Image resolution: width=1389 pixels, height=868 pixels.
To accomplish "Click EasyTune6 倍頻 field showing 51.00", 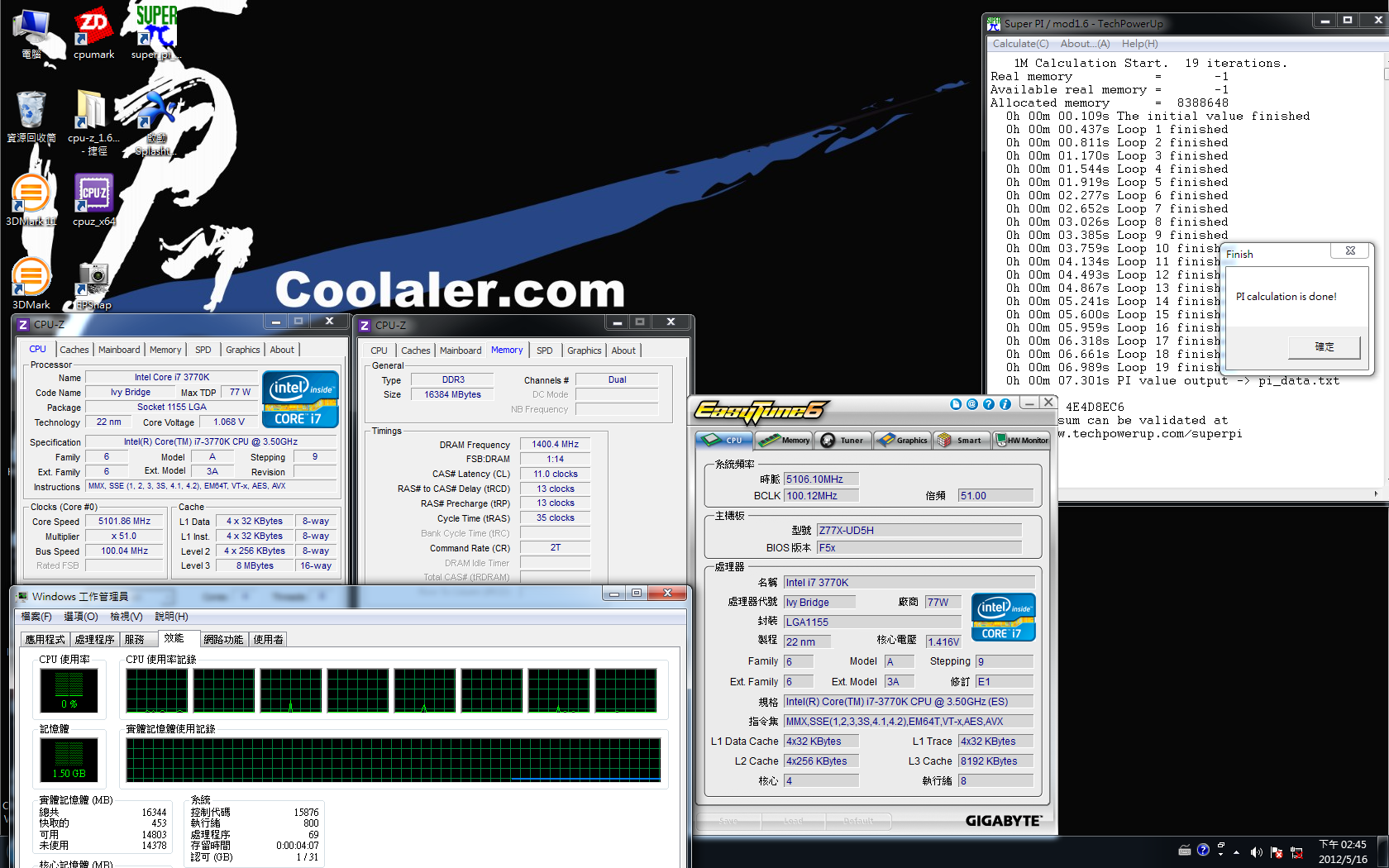I will click(x=995, y=496).
